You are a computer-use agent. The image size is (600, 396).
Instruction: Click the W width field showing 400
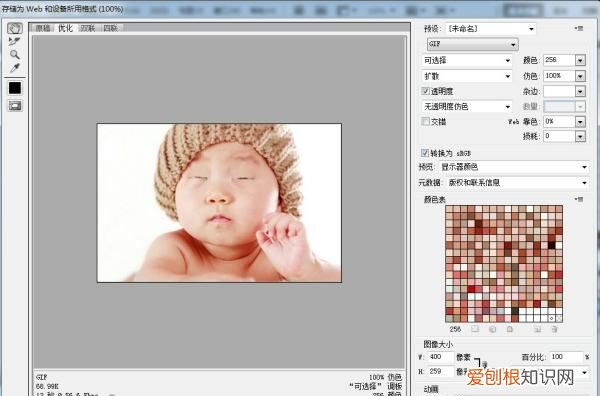pos(440,357)
